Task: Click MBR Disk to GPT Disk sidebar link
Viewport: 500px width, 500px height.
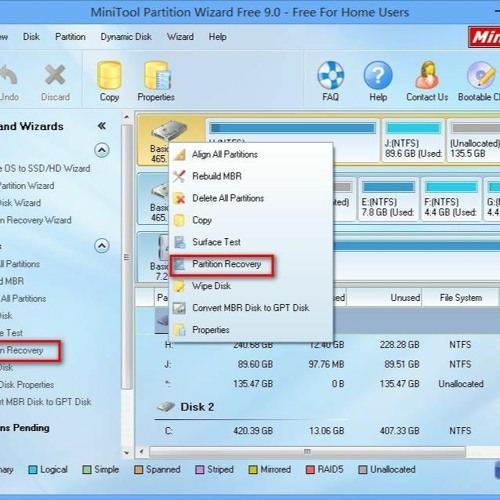Action: tap(46, 402)
